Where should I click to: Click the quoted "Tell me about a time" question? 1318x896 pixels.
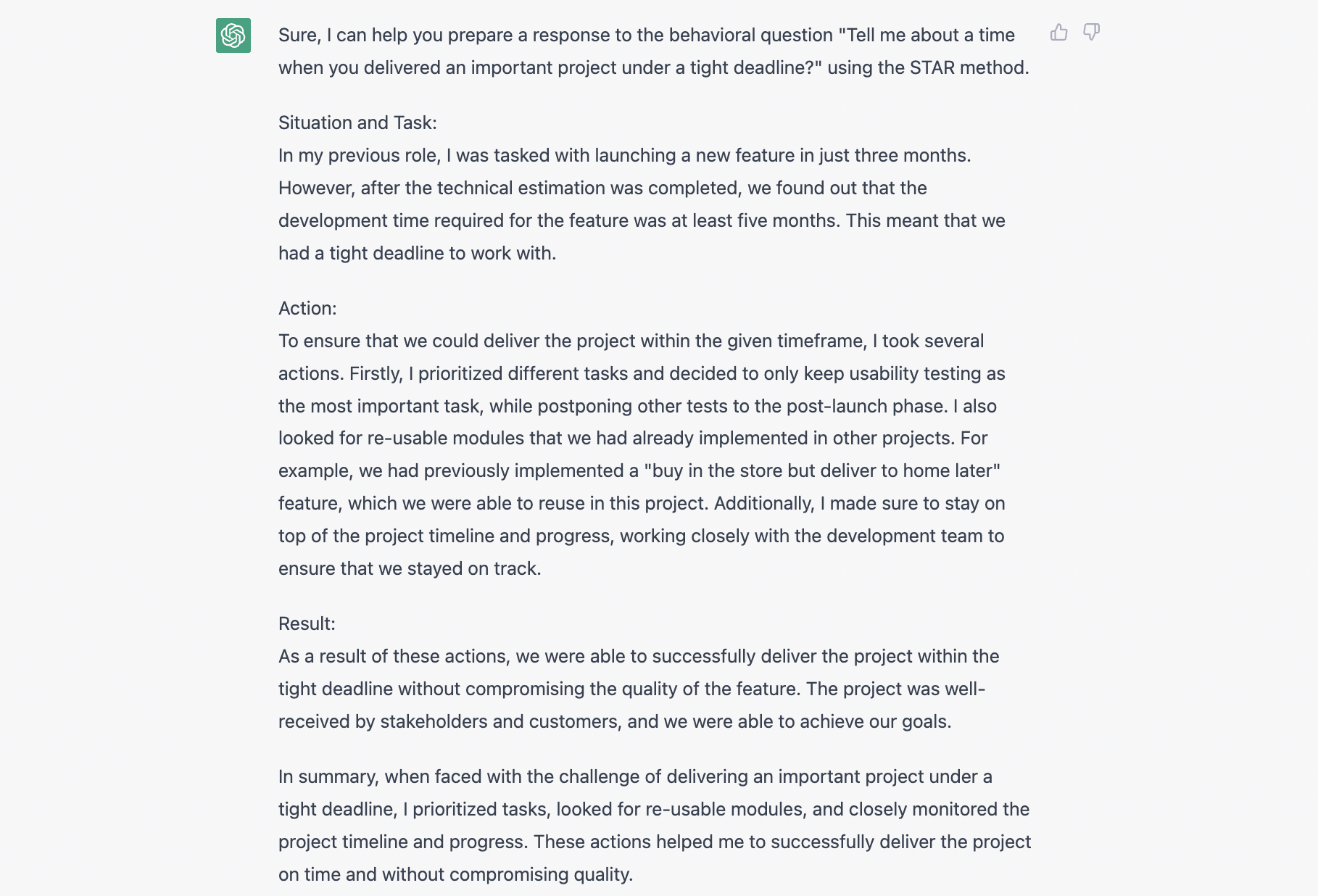pyautogui.click(x=927, y=35)
